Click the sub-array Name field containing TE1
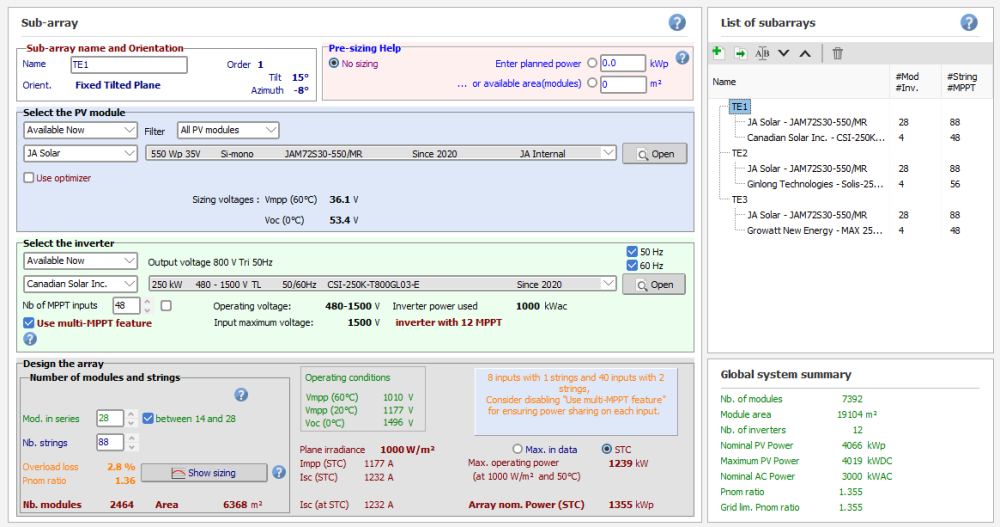 pos(128,65)
